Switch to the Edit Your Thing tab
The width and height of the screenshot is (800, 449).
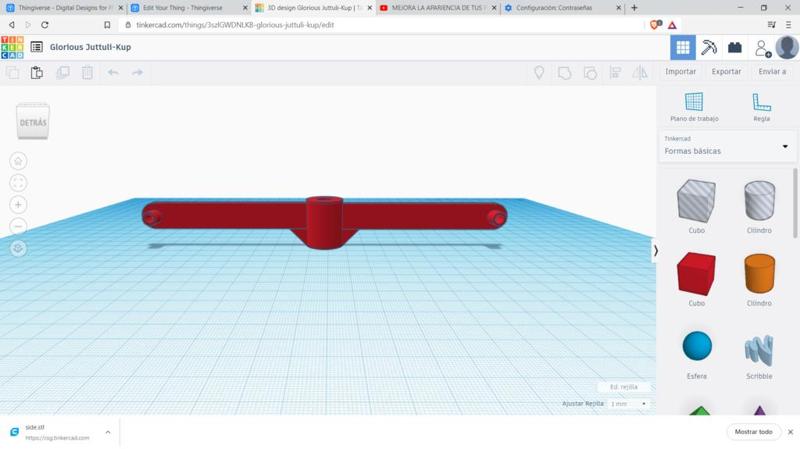coord(185,8)
